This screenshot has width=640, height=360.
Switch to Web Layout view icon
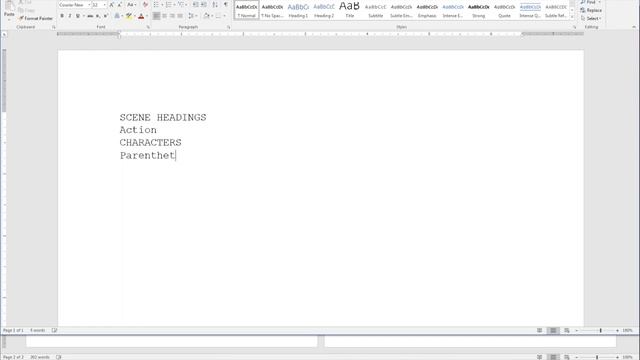(567, 330)
